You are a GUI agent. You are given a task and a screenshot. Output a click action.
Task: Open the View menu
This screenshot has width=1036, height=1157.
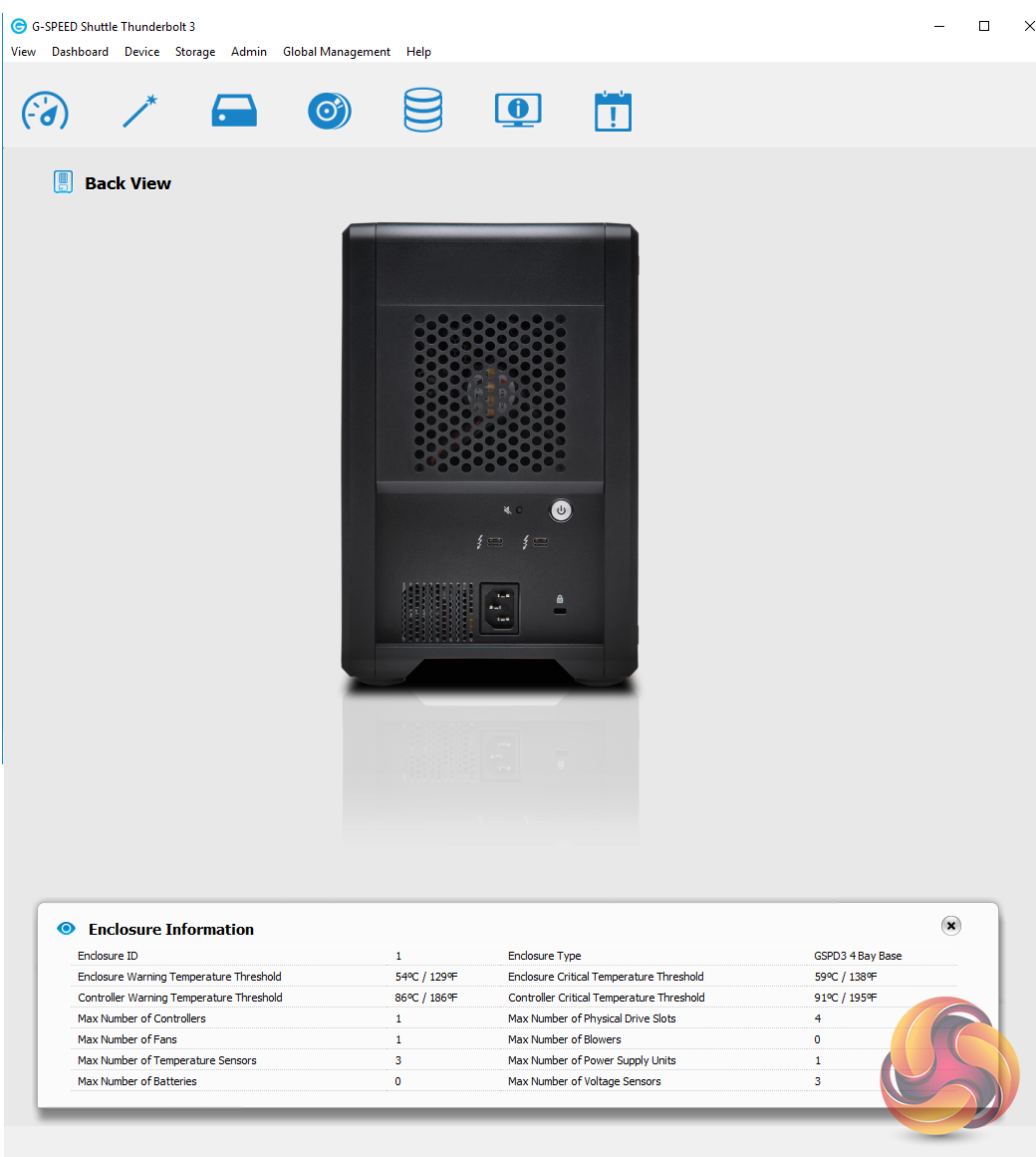(x=23, y=52)
